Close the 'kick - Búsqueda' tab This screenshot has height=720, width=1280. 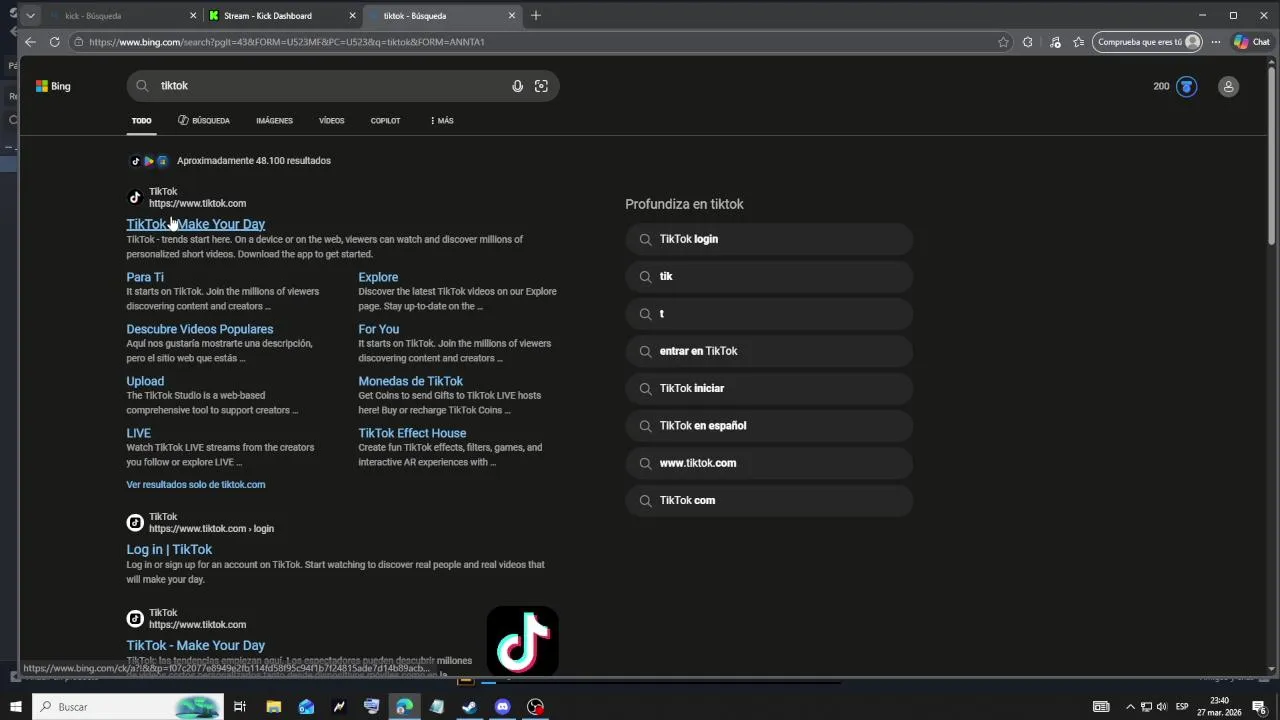(193, 16)
